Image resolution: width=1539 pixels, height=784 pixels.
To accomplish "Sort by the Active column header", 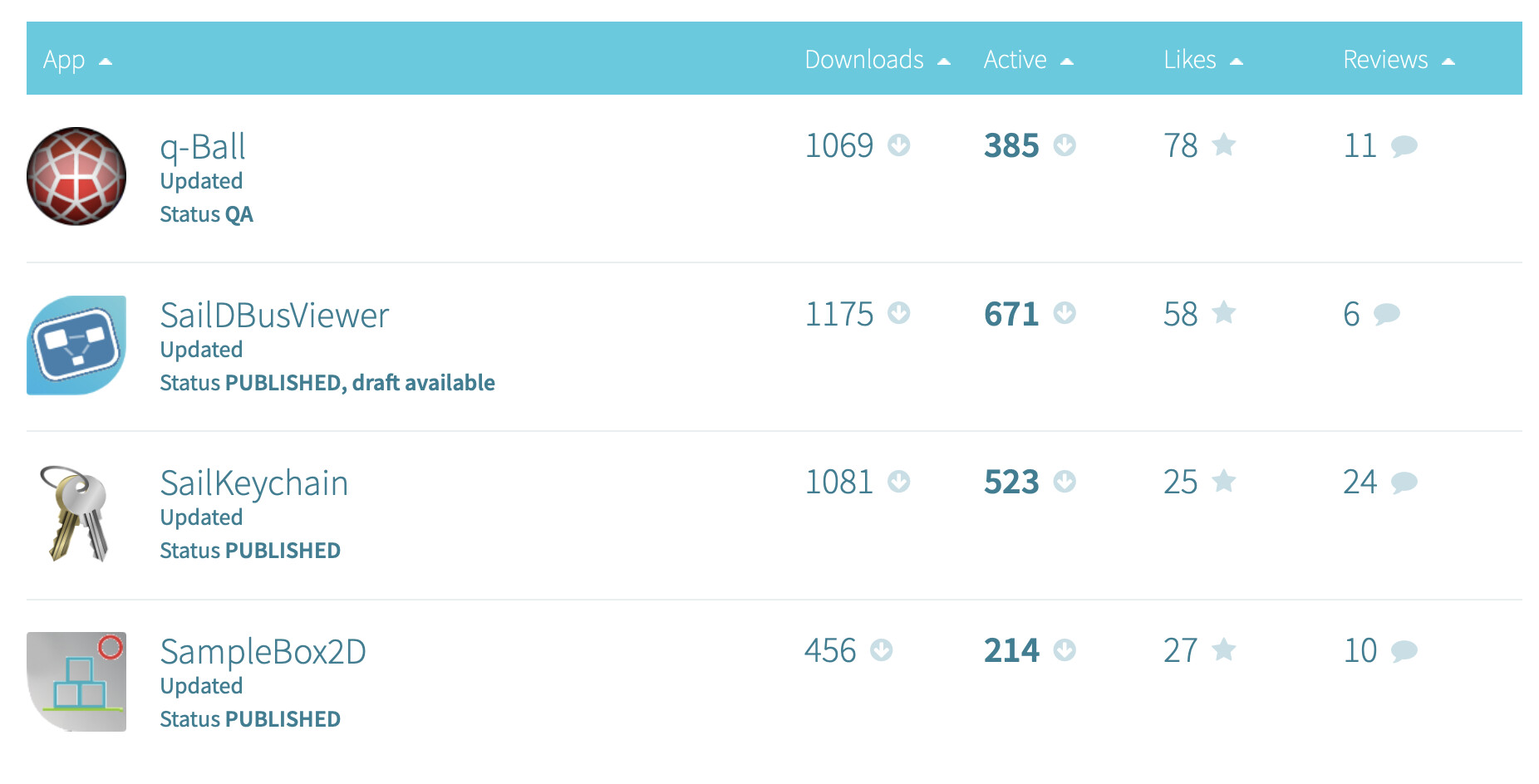I will (1015, 60).
